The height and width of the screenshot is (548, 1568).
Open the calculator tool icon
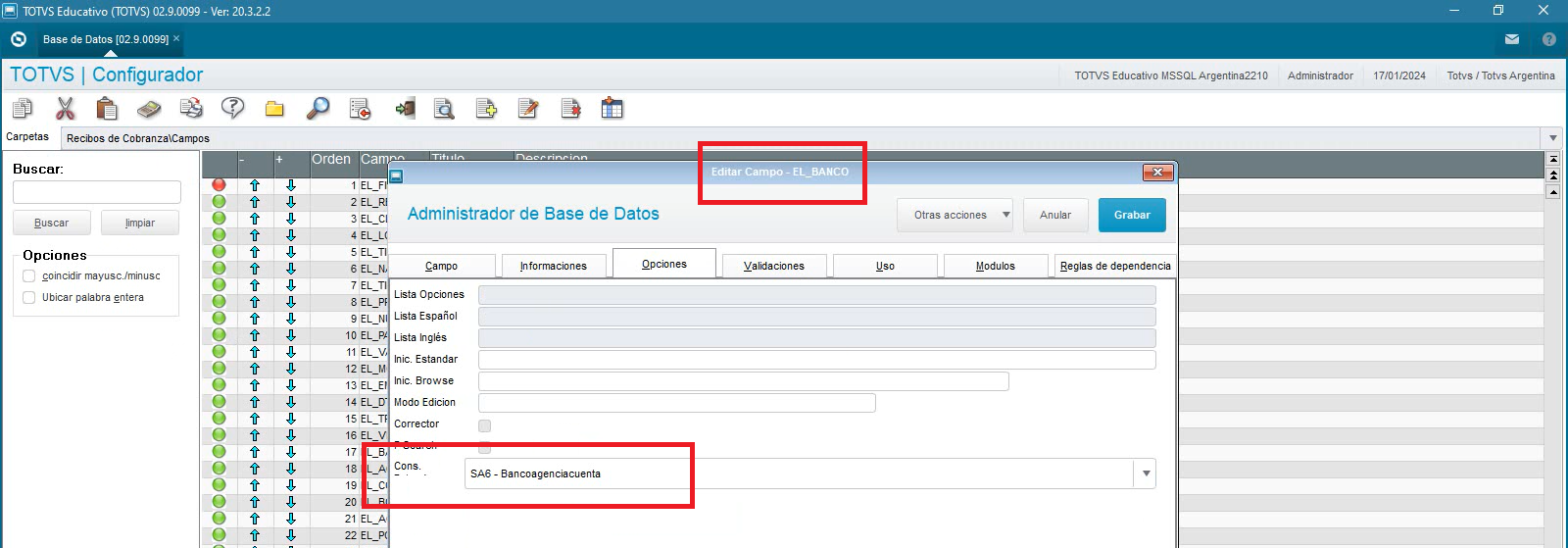[149, 108]
